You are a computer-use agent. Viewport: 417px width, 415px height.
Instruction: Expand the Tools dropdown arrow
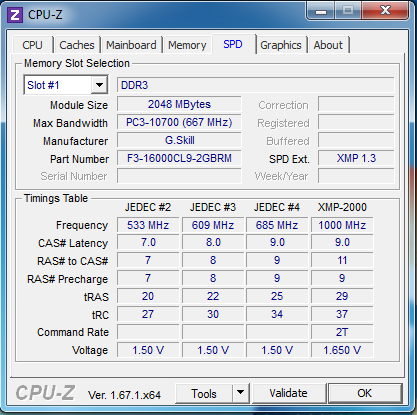point(240,393)
